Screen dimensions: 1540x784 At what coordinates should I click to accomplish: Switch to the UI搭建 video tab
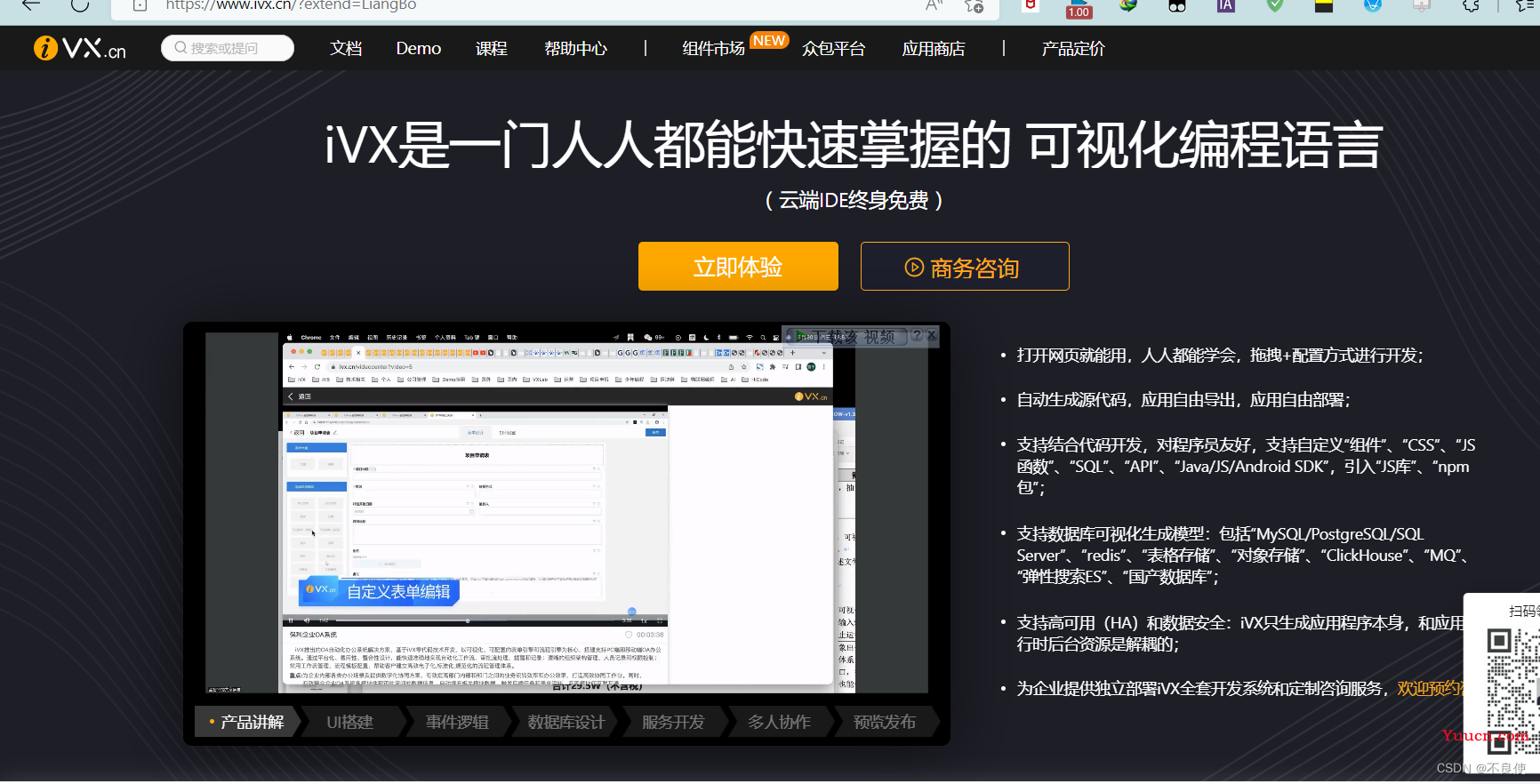pyautogui.click(x=350, y=722)
